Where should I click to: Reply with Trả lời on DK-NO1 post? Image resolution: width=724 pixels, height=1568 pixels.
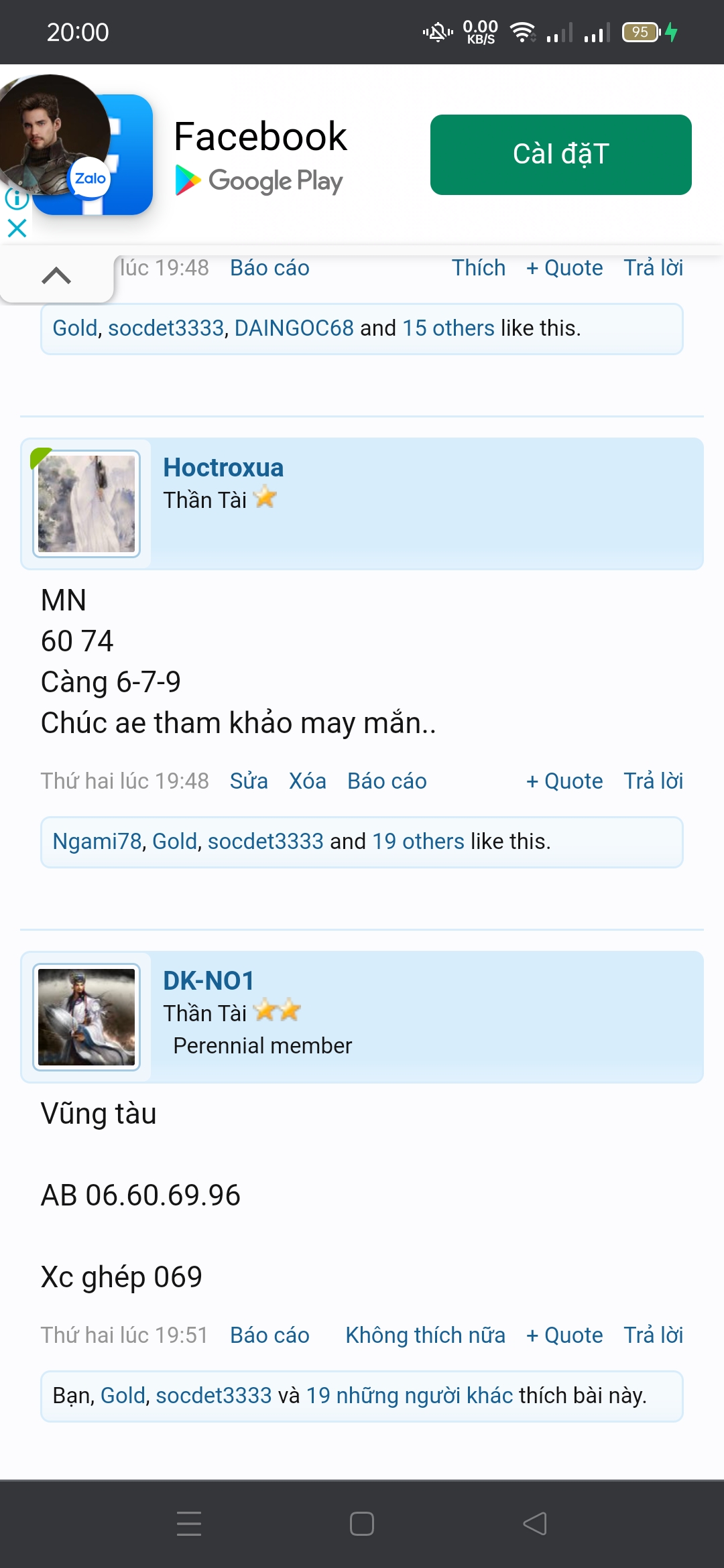[654, 1335]
